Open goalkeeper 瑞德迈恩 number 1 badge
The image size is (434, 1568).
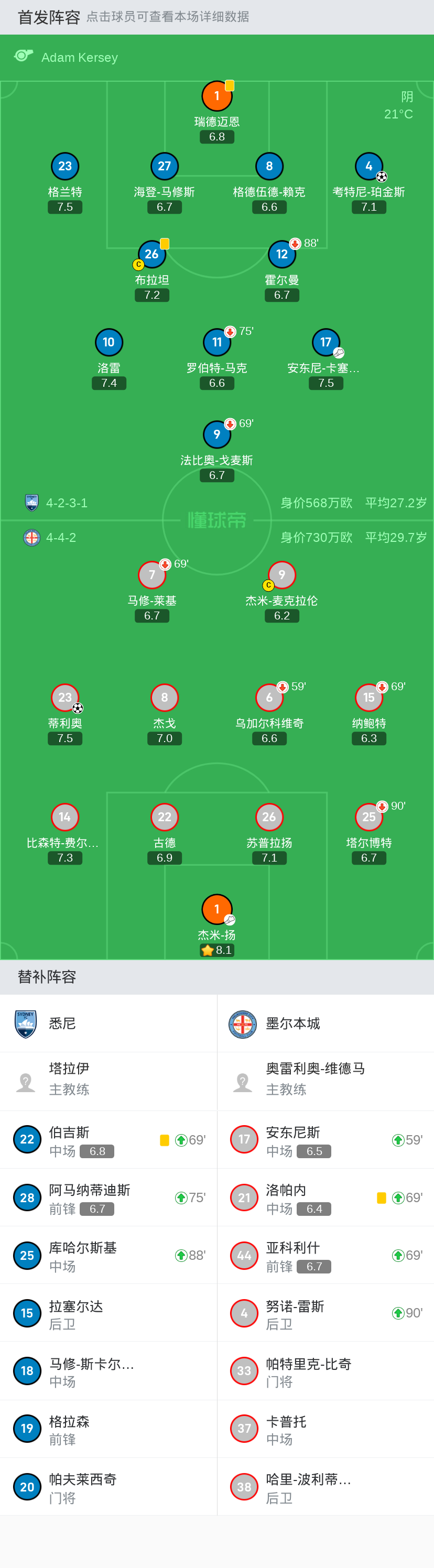coord(216,95)
